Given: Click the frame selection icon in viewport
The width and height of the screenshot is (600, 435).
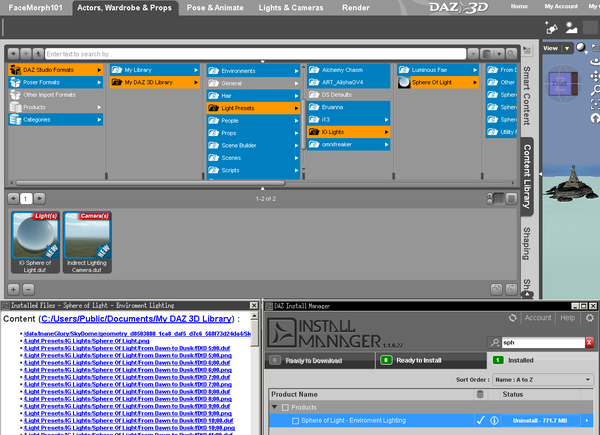Looking at the screenshot, I should 595,104.
